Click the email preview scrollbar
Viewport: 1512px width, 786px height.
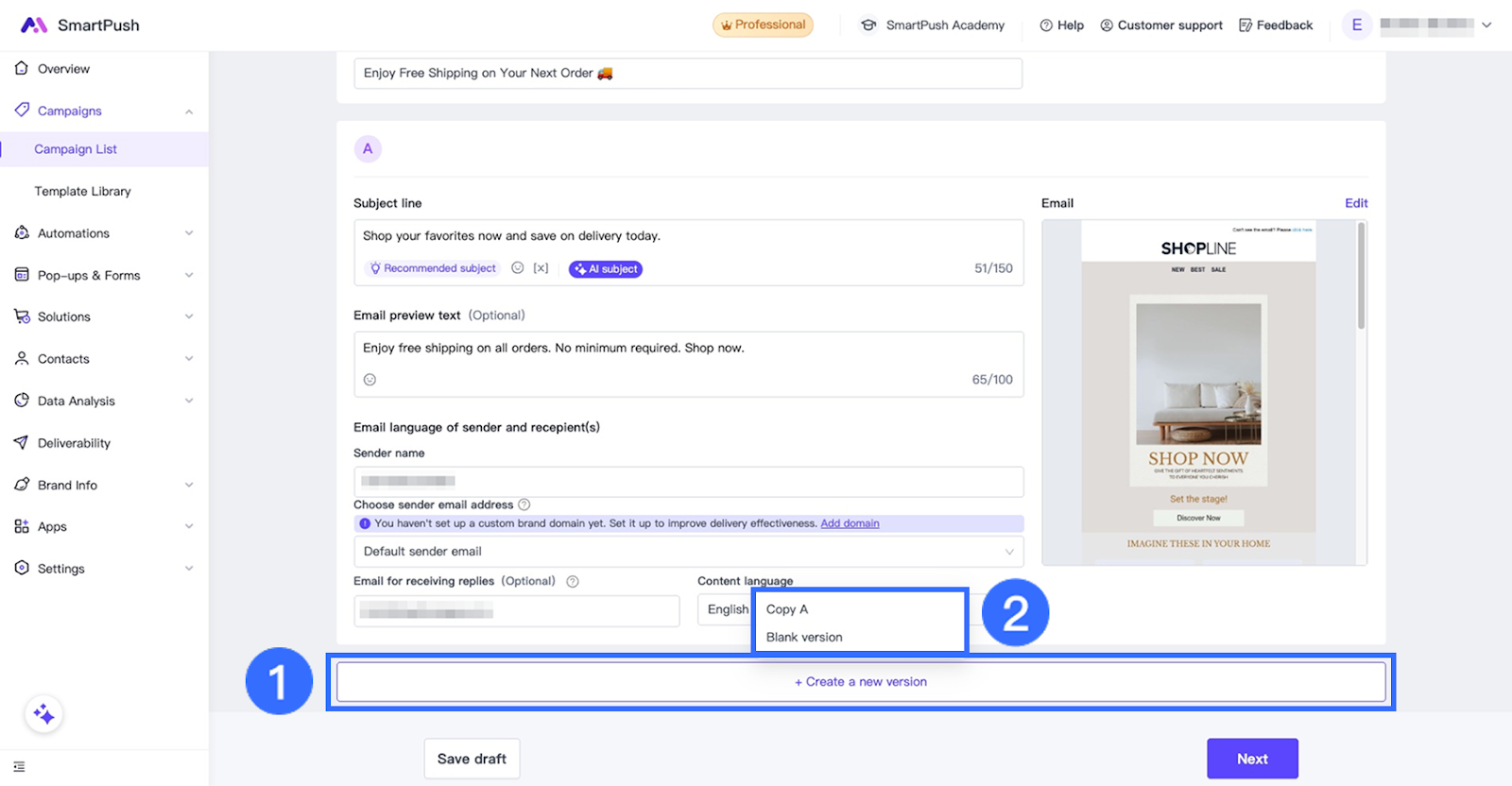(x=1361, y=276)
